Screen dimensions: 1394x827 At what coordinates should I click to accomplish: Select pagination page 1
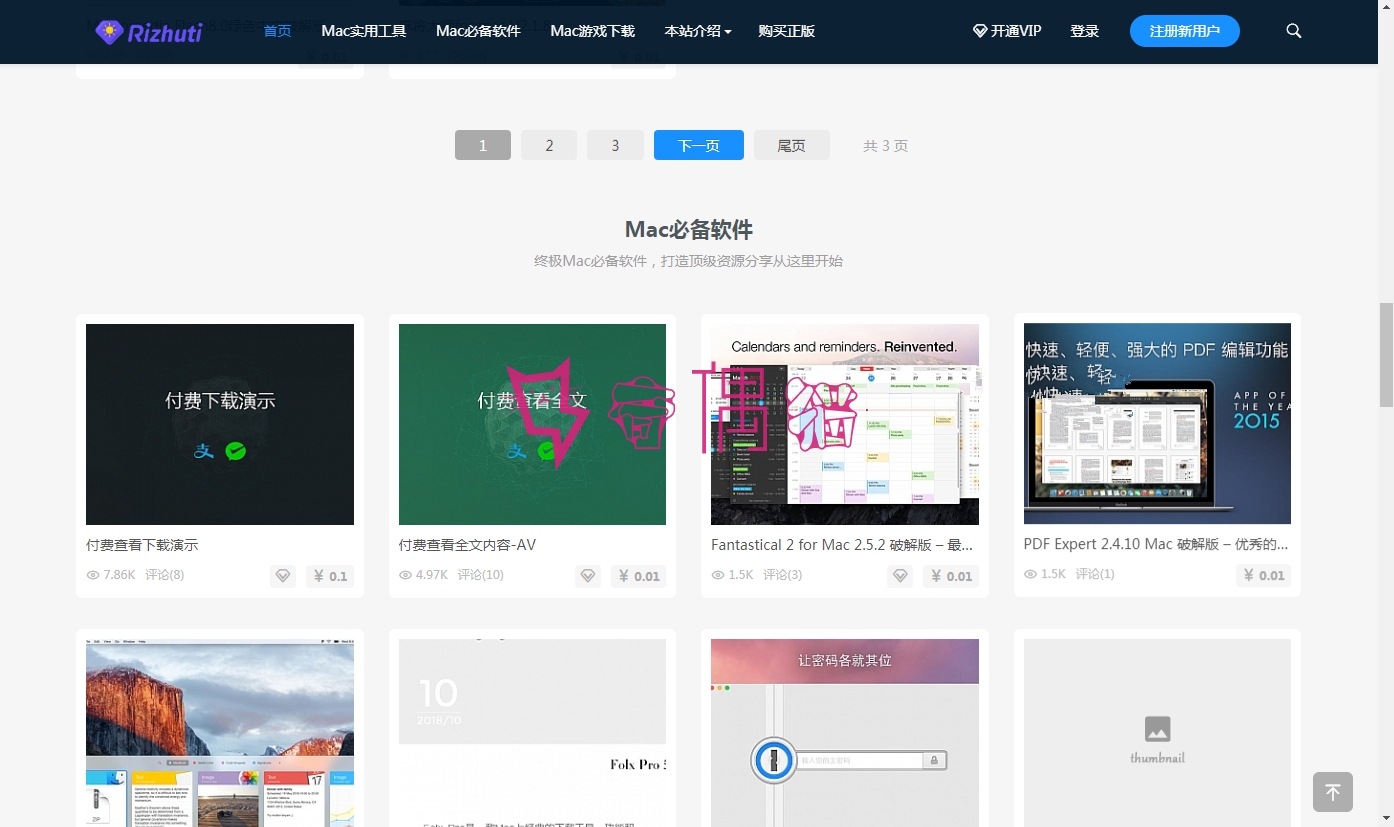[483, 145]
